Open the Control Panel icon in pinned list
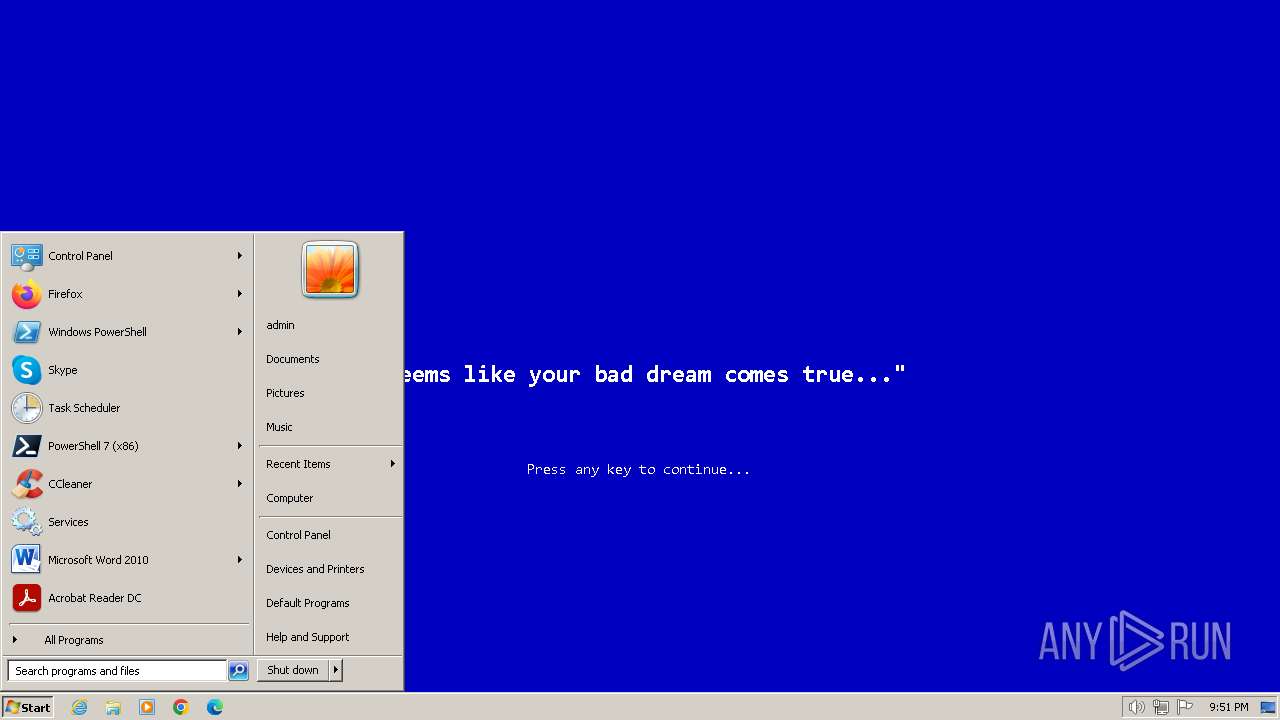1280x720 pixels. (27, 256)
